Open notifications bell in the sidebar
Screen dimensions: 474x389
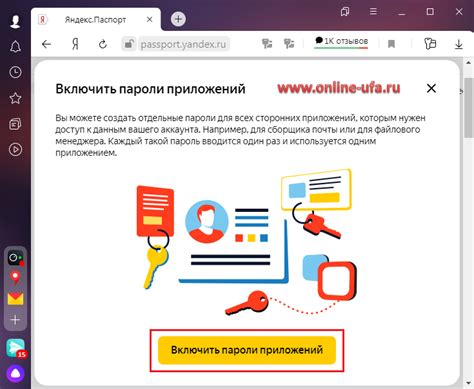15,47
